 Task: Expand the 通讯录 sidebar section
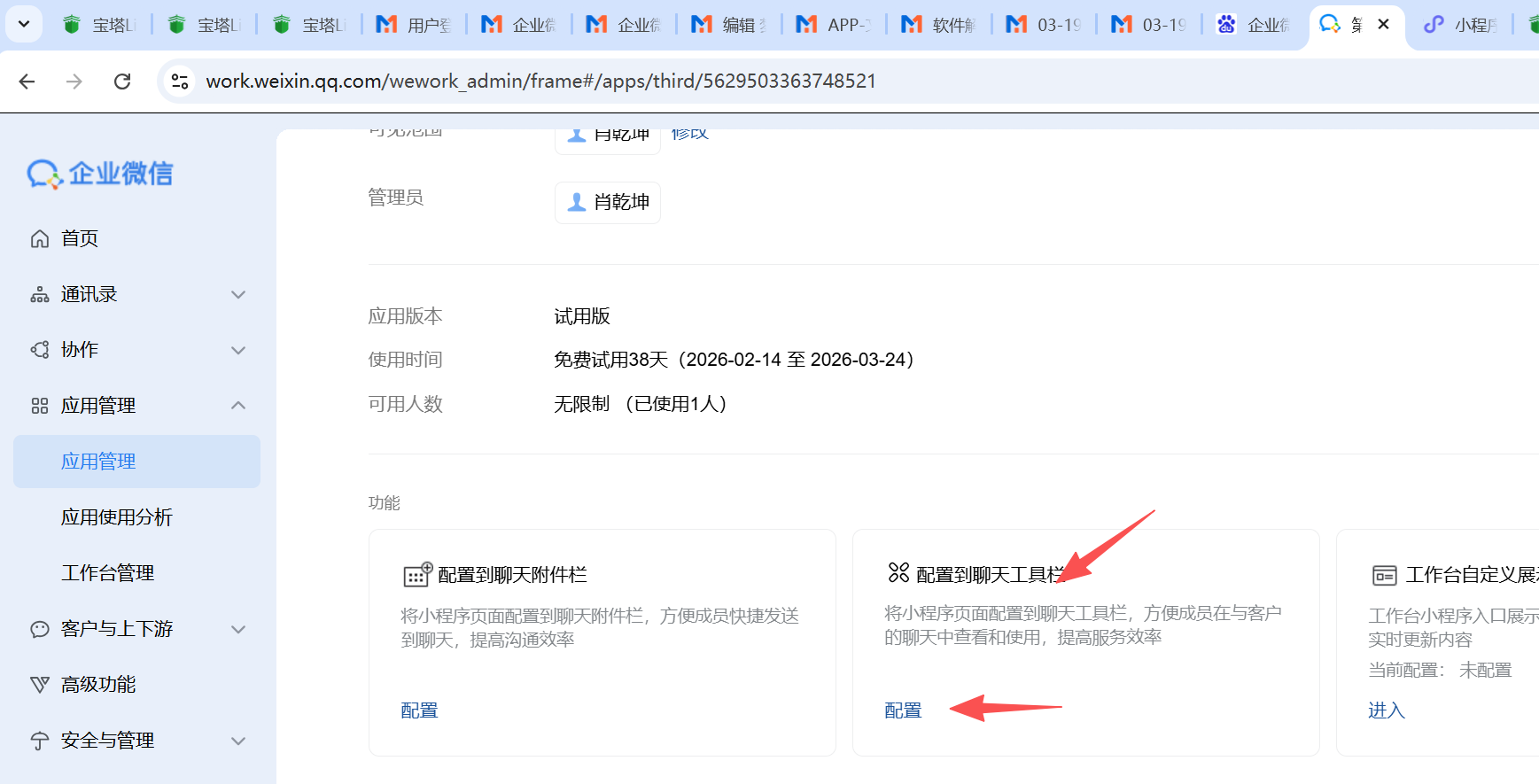pos(237,294)
